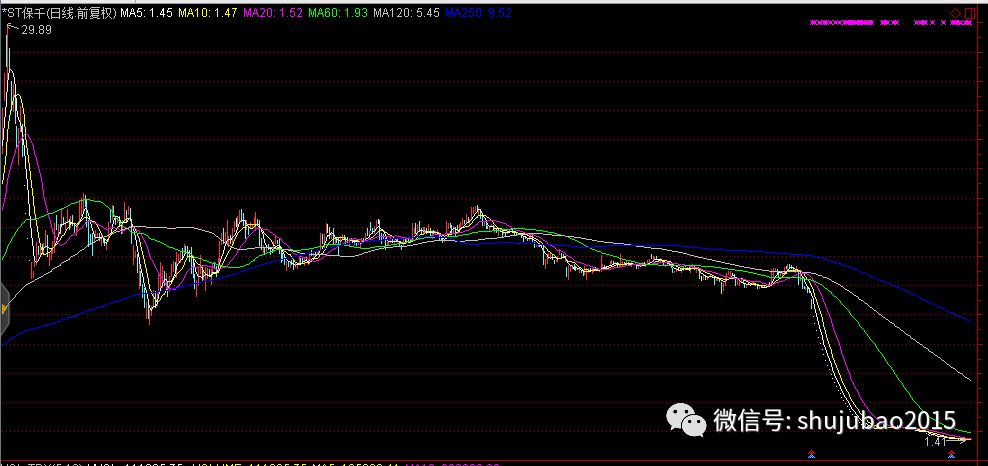Click the VOL-TDX indicator label at bottom
The image size is (988, 466).
click(x=41, y=464)
